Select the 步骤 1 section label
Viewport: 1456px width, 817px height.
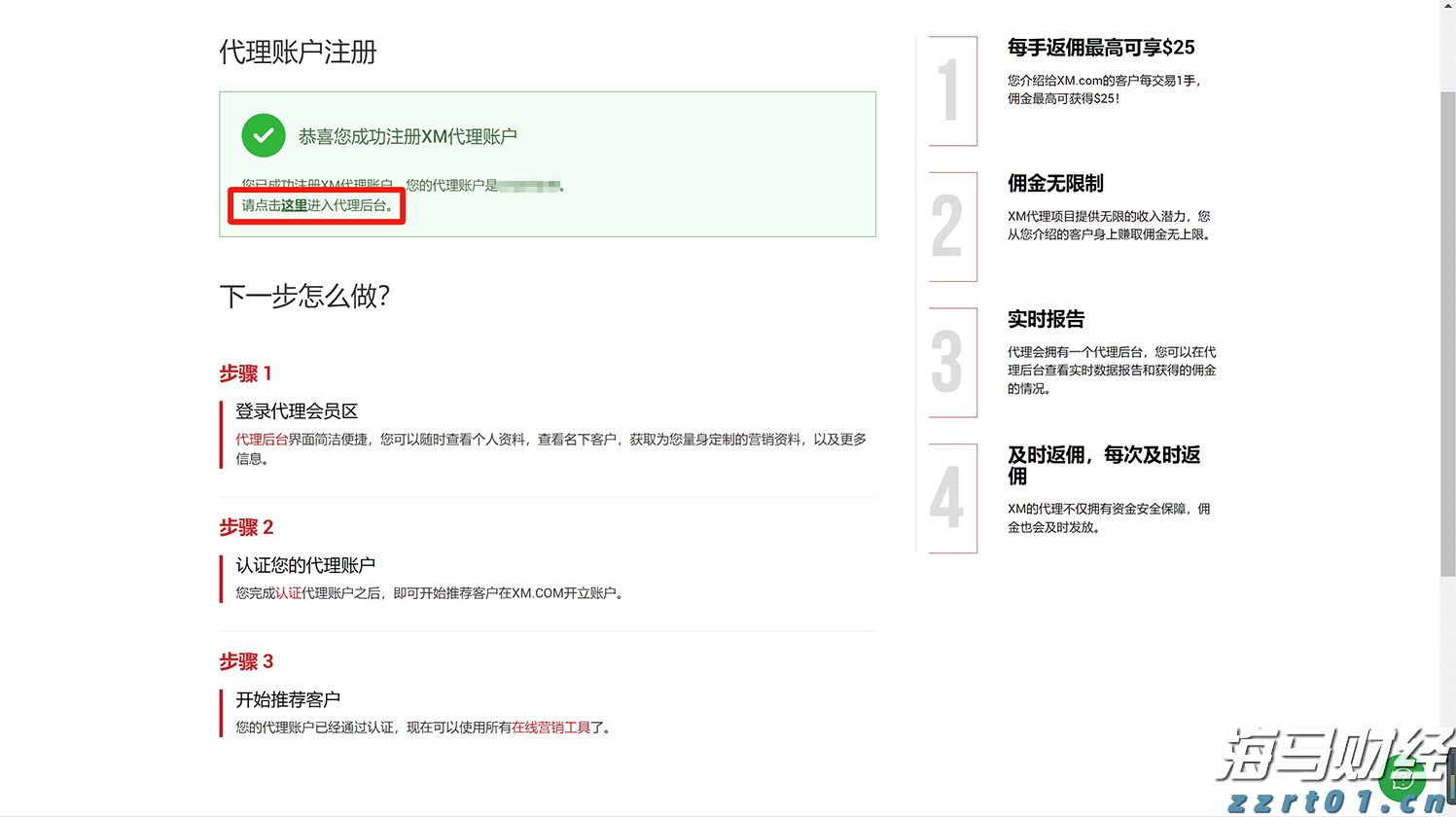pos(245,373)
